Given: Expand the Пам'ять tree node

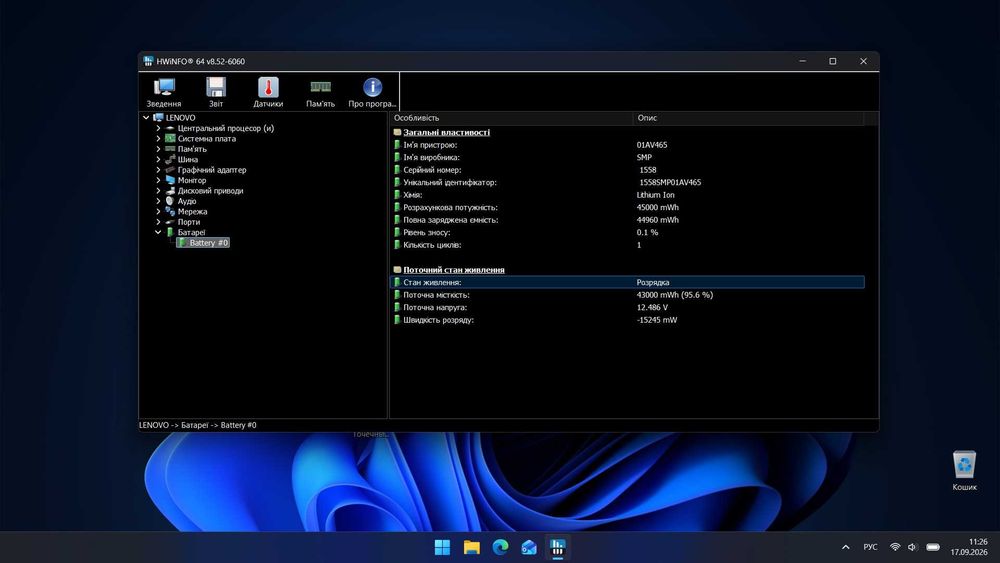Looking at the screenshot, I should click(x=158, y=149).
